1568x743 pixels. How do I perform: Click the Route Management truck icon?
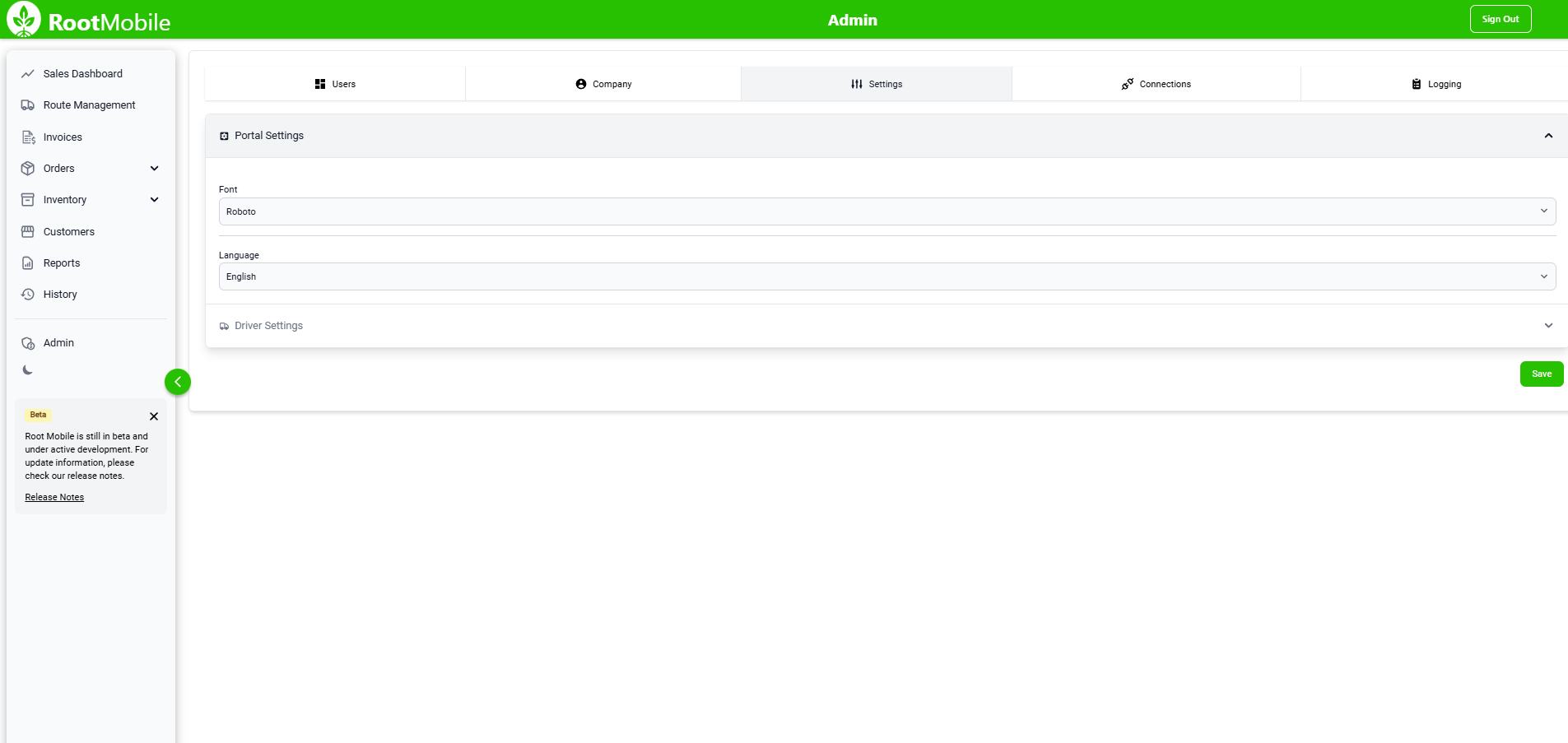tap(28, 105)
